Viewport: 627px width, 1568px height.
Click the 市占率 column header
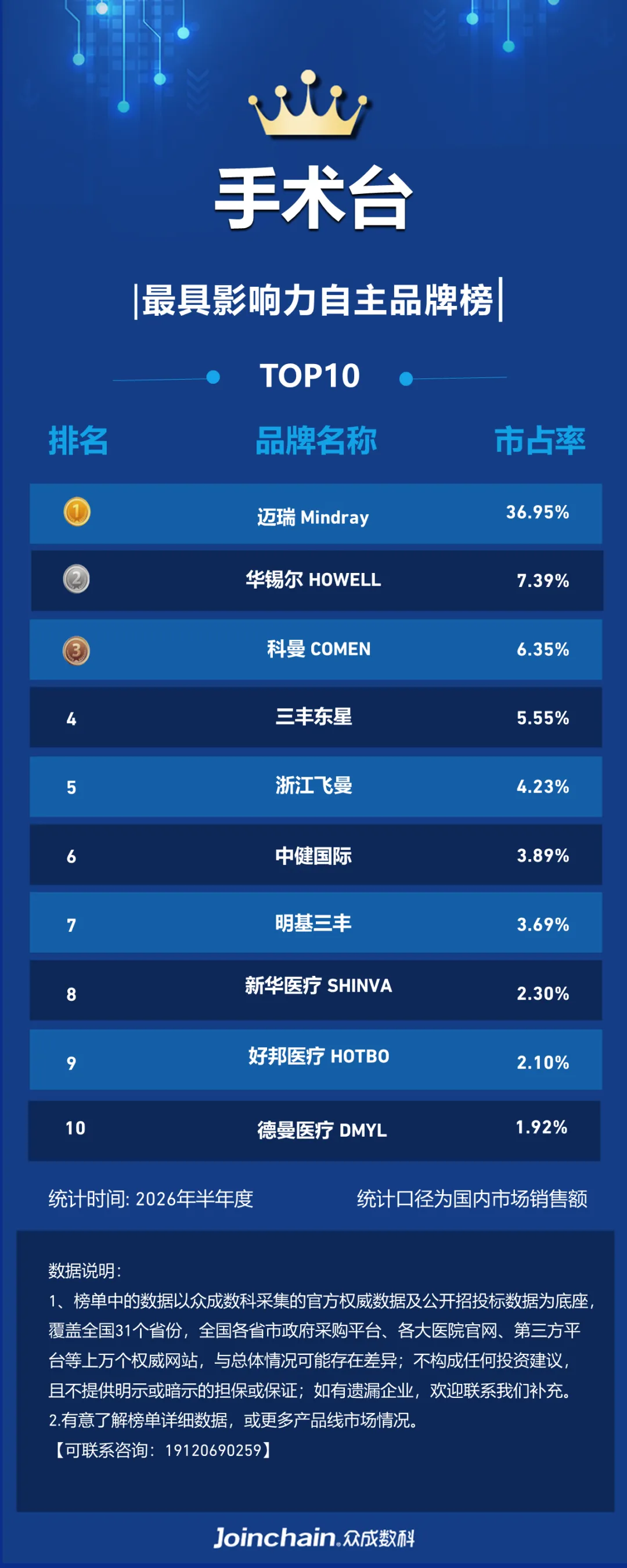(x=540, y=441)
